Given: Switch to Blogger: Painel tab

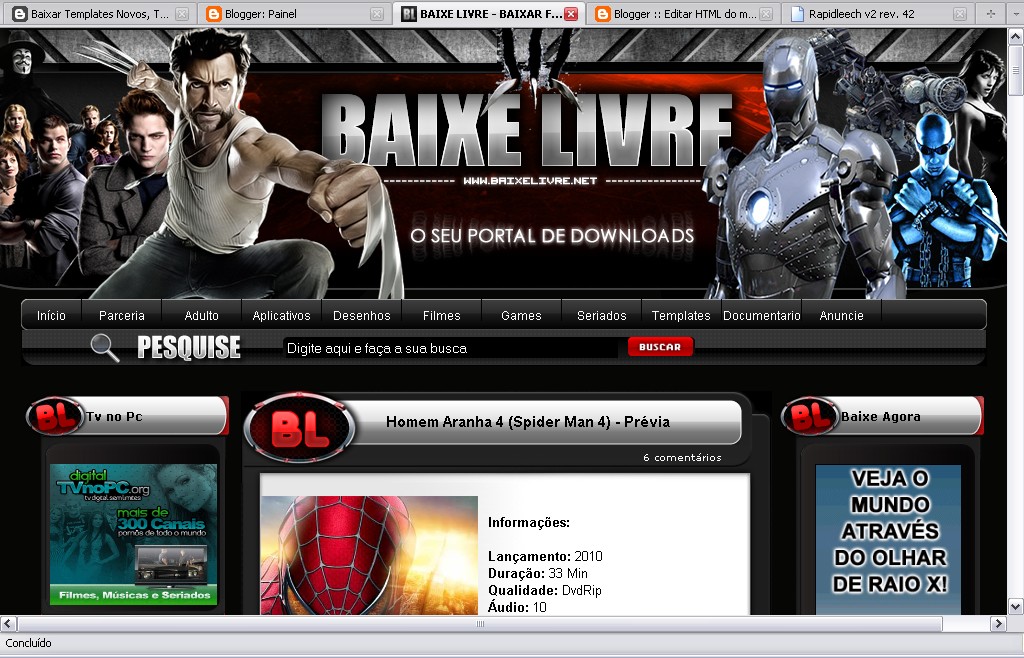Looking at the screenshot, I should tap(295, 14).
